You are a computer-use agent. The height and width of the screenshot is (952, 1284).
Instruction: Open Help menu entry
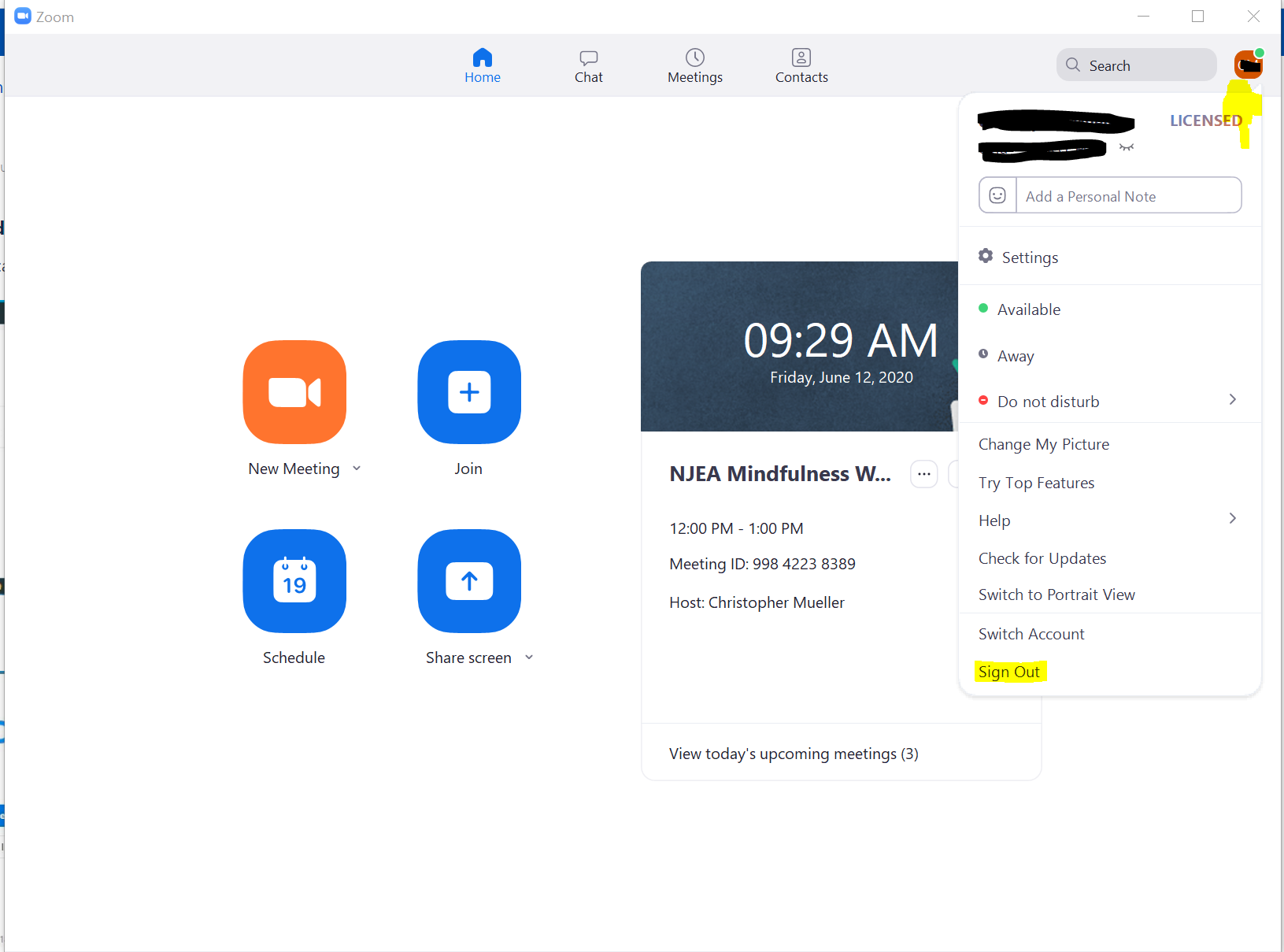[994, 520]
